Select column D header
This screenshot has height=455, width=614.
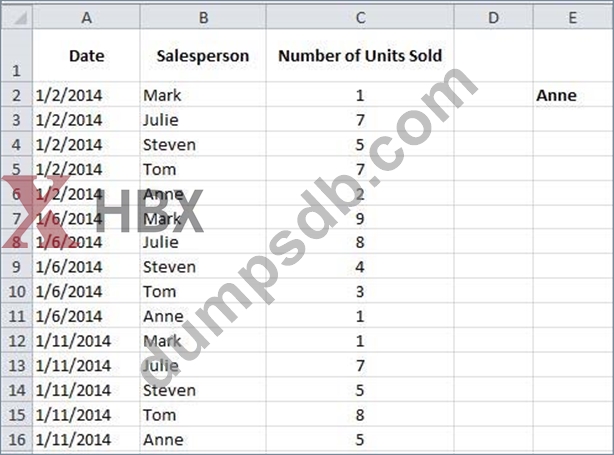[493, 17]
